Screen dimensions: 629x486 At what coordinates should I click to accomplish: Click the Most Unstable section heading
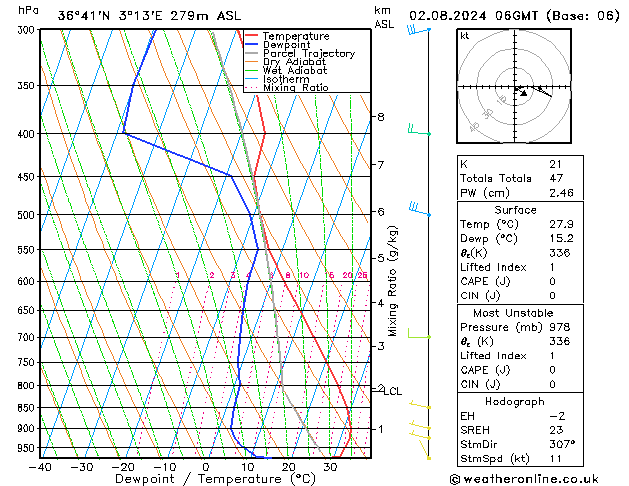pyautogui.click(x=513, y=313)
